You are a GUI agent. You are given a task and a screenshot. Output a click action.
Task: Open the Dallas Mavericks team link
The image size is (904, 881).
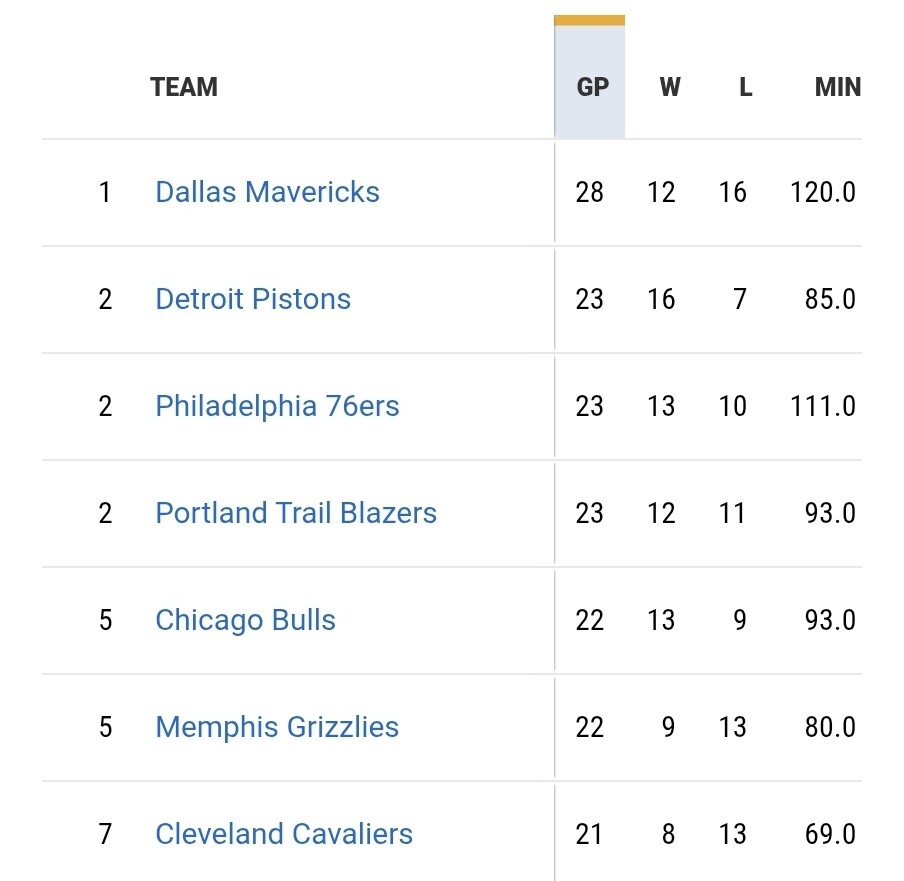[267, 192]
